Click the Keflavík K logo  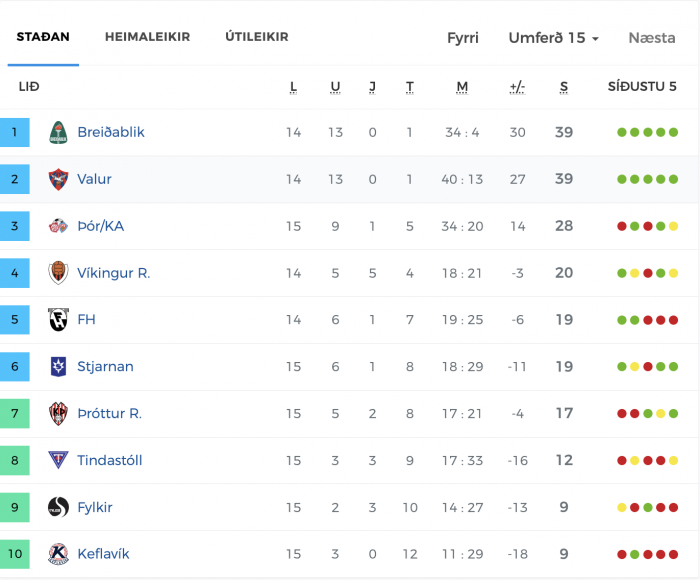click(58, 554)
